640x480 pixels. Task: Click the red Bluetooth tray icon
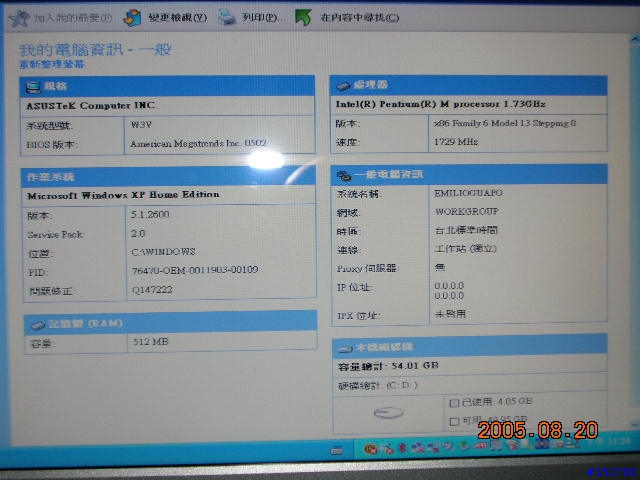click(402, 448)
